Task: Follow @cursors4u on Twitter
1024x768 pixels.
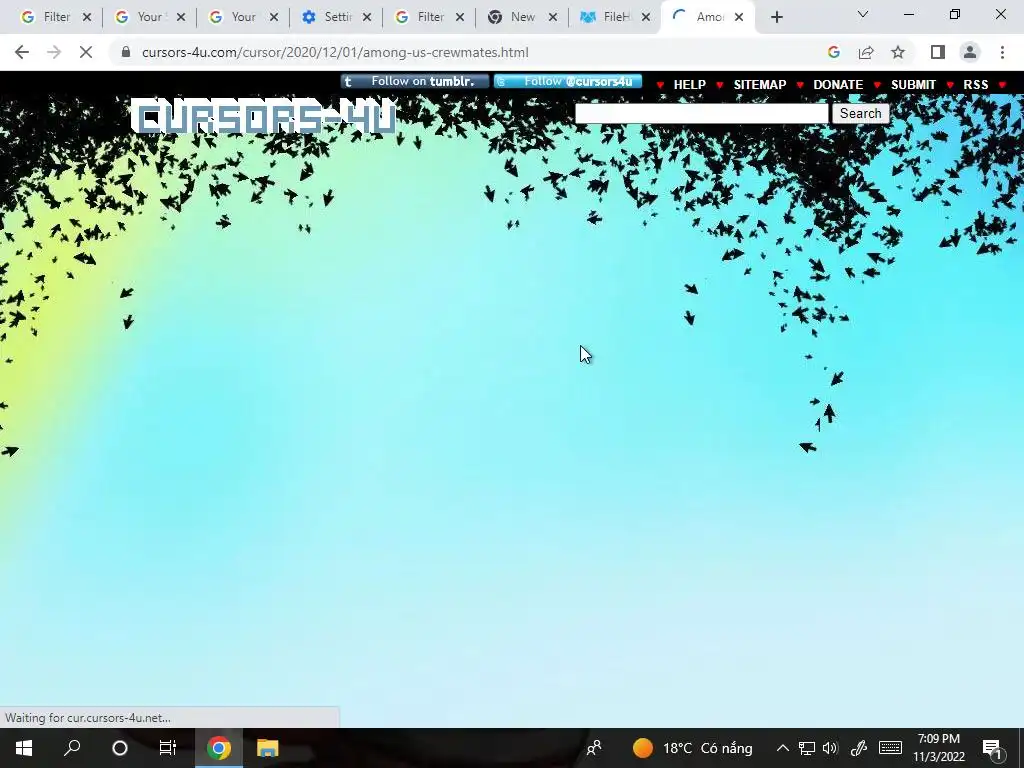Action: pyautogui.click(x=568, y=82)
